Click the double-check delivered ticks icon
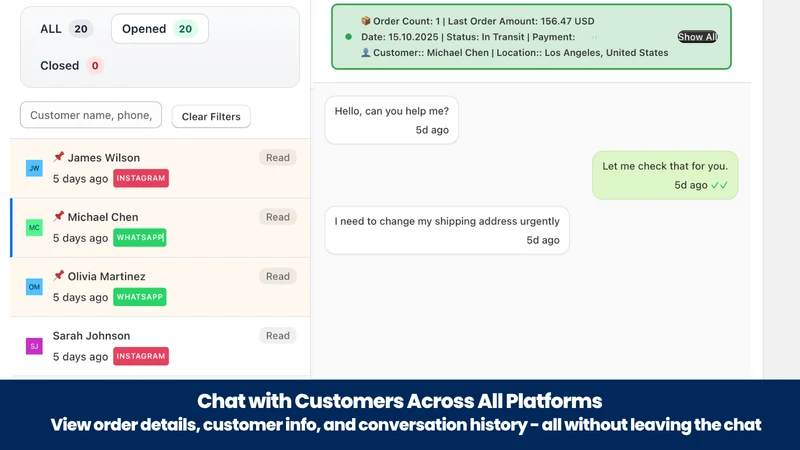The image size is (800, 450). (719, 185)
